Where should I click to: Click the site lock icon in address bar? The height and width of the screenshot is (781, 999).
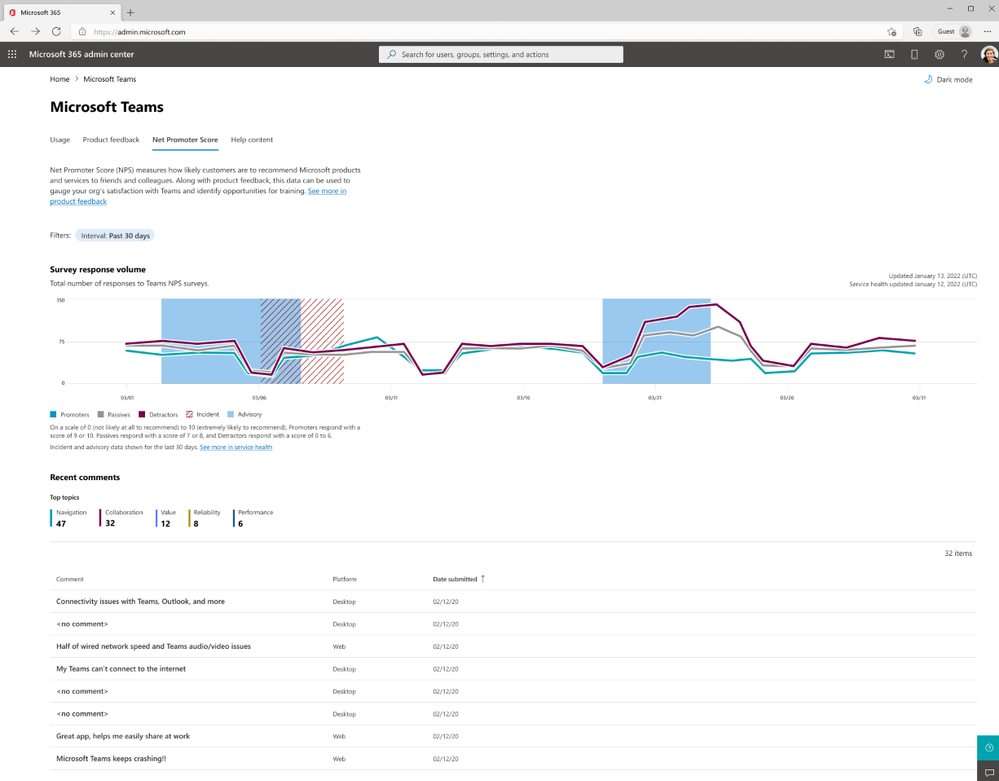(82, 31)
